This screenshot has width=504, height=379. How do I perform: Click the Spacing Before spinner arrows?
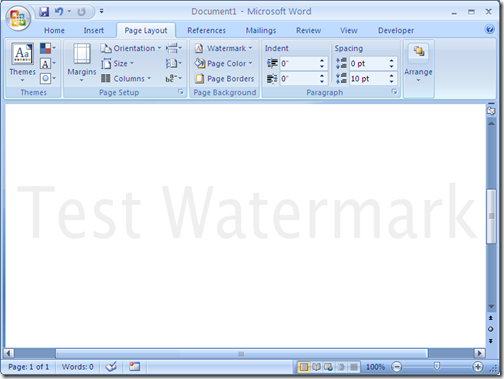392,63
